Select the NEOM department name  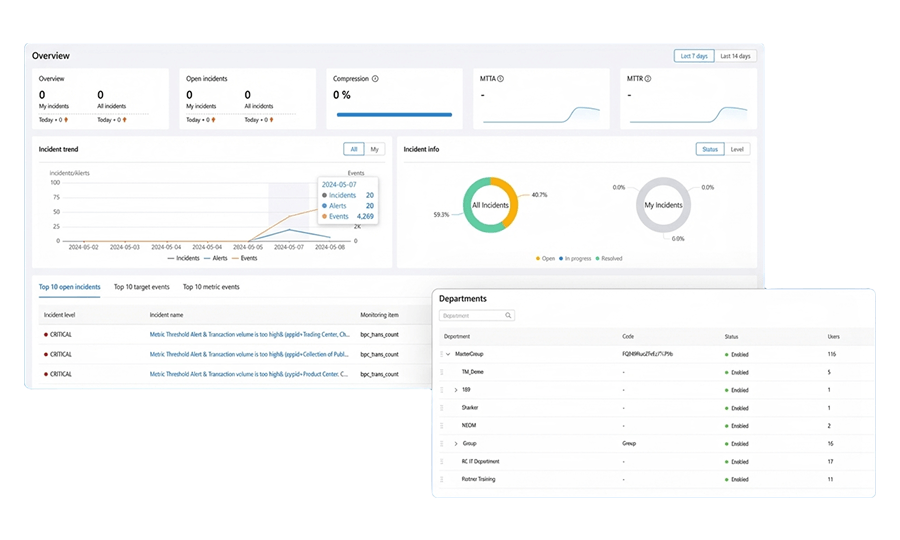pyautogui.click(x=469, y=425)
